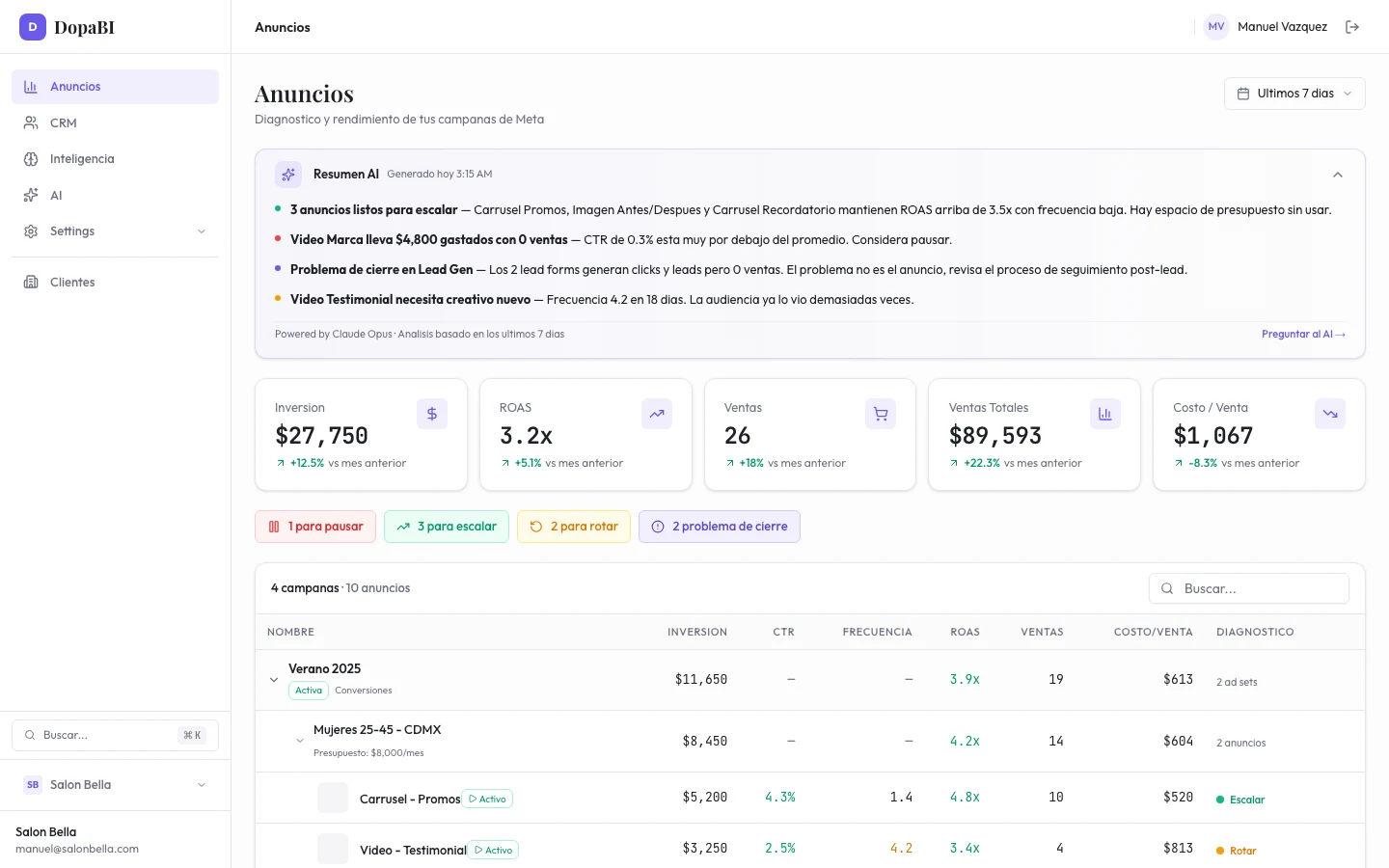Image resolution: width=1389 pixels, height=868 pixels.
Task: Click the Activa badge under Verano 2025
Action: (309, 691)
